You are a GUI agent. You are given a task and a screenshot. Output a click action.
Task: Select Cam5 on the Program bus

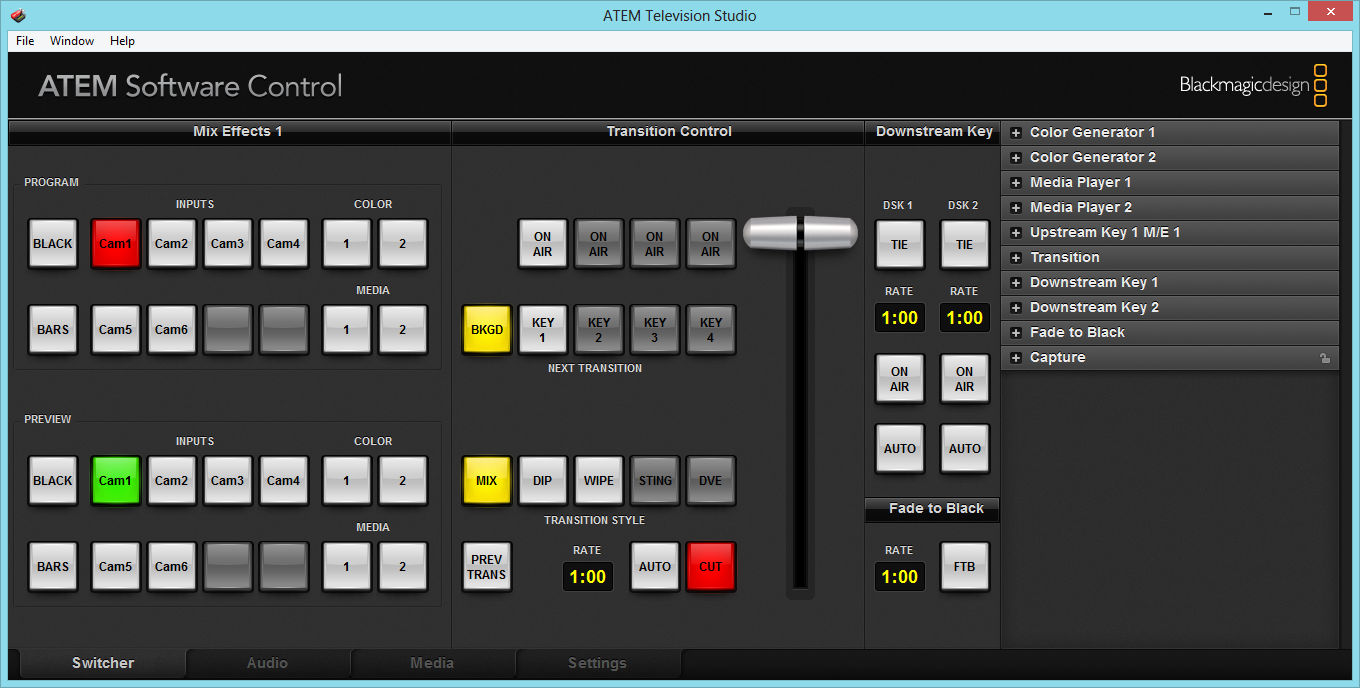[x=115, y=329]
